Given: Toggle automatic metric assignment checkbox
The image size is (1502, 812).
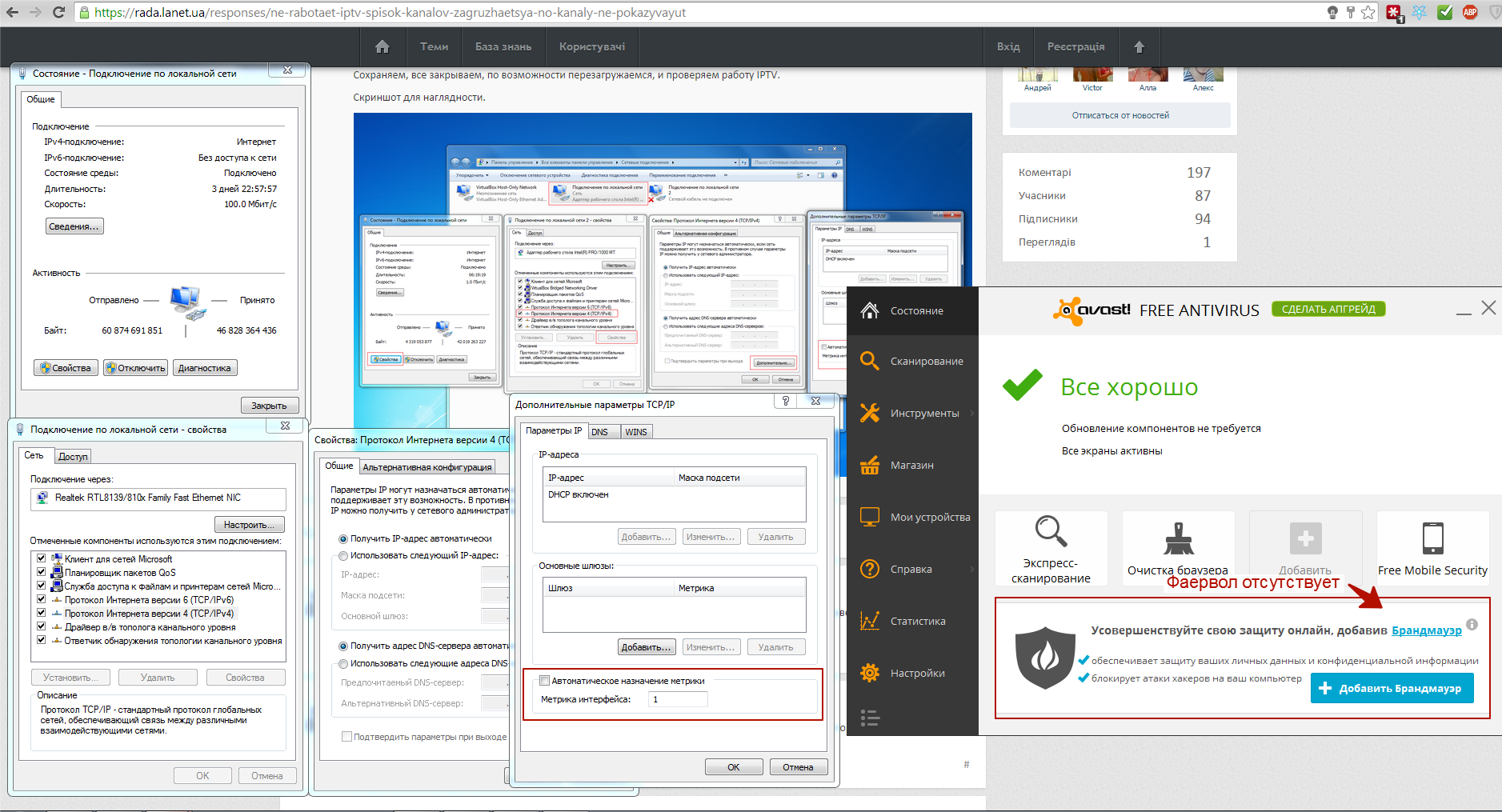Looking at the screenshot, I should coord(544,681).
